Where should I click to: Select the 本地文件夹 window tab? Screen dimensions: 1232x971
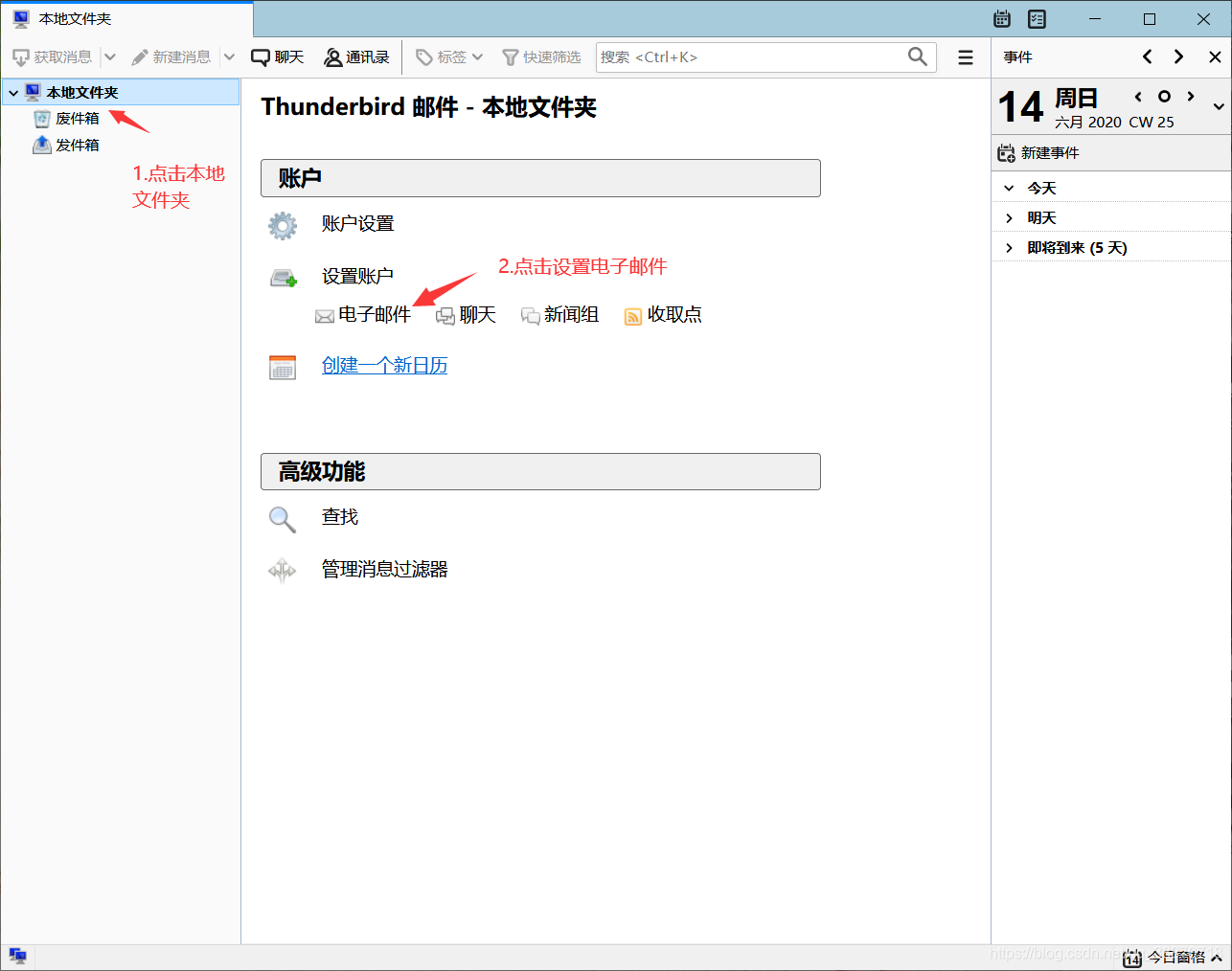(126, 19)
